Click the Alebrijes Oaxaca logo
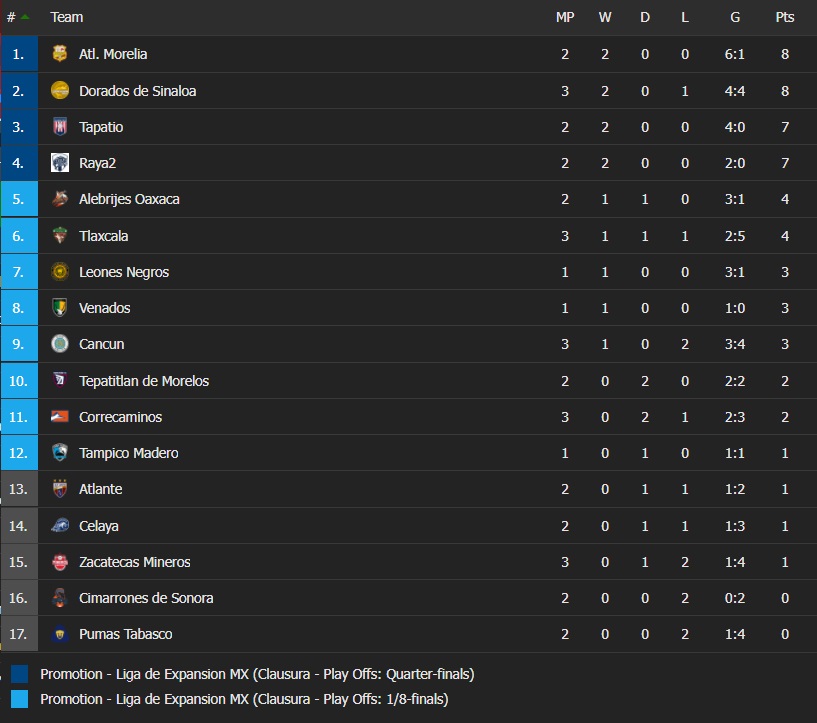Image resolution: width=817 pixels, height=723 pixels. coord(60,199)
